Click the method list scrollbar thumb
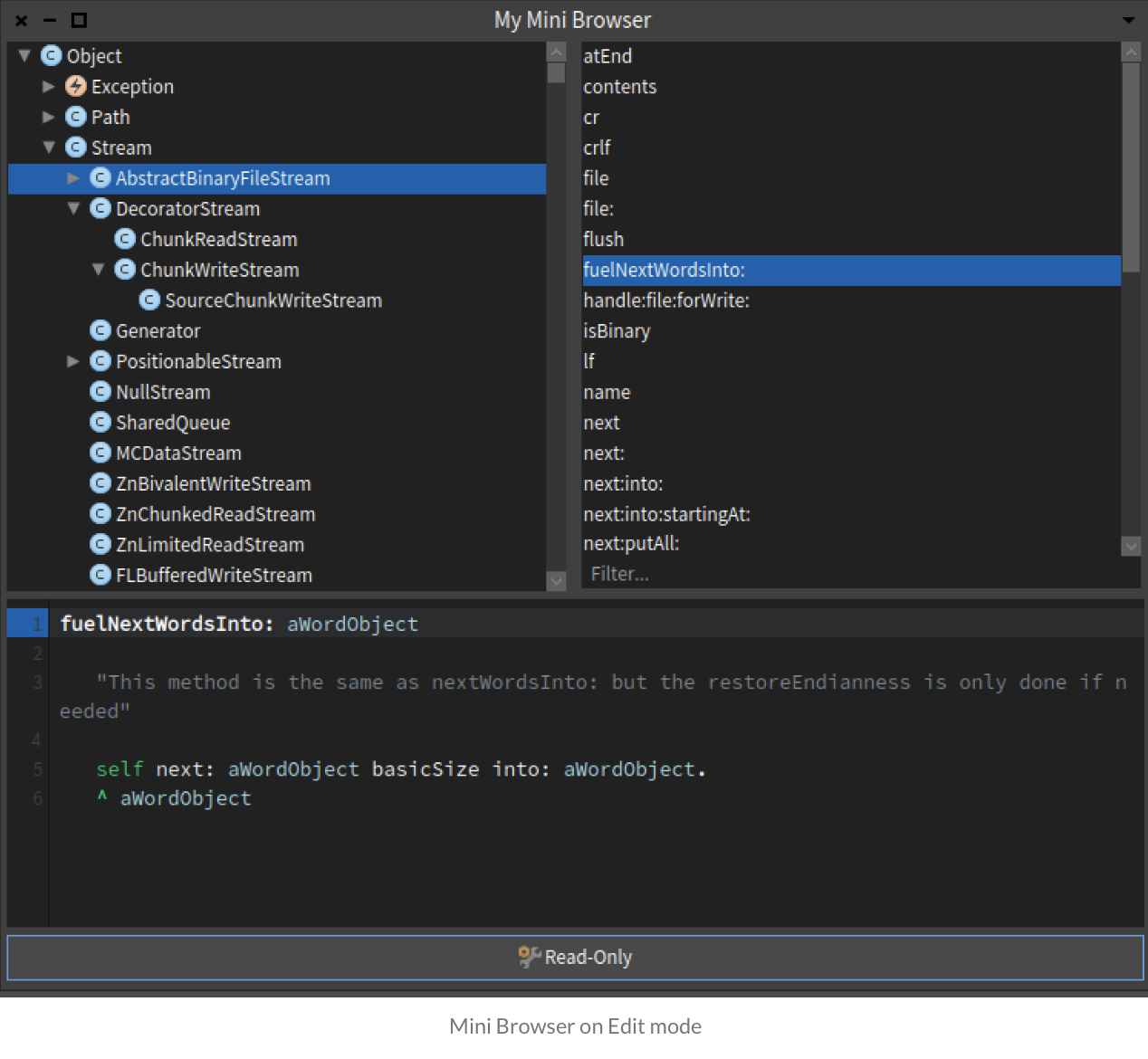The image size is (1148, 1059). tap(1131, 167)
